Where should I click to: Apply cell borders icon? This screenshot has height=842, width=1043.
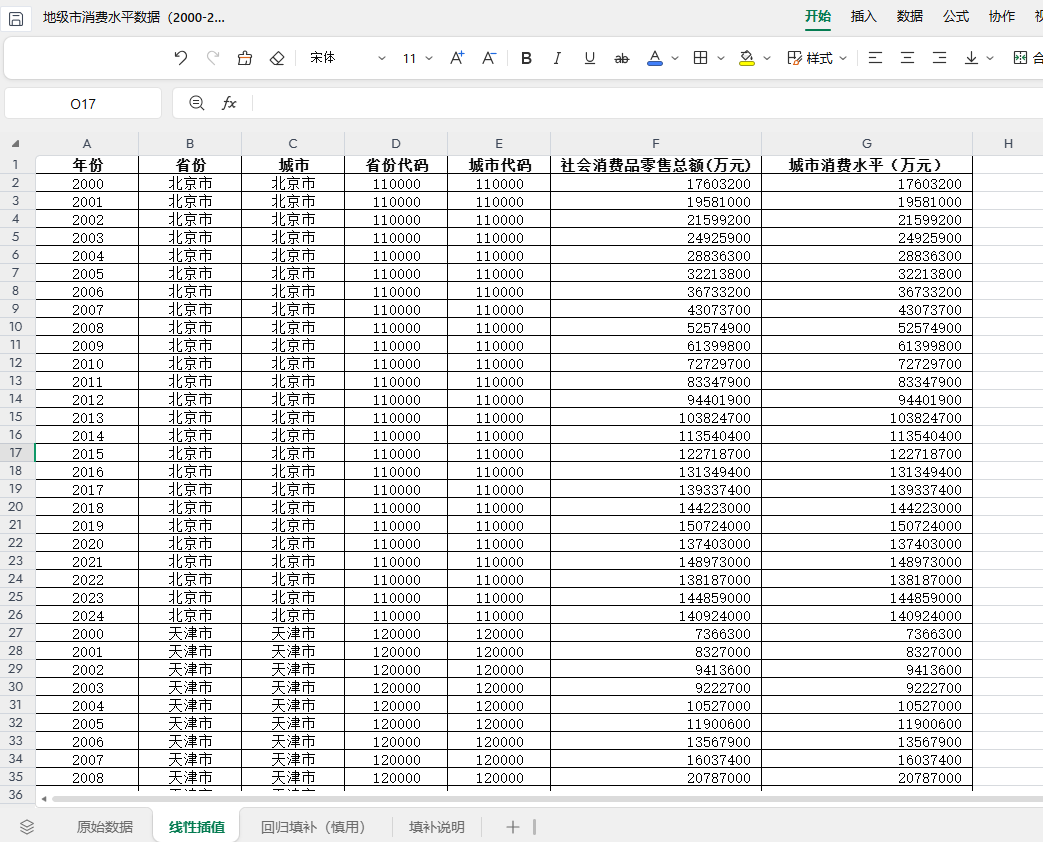tap(700, 59)
